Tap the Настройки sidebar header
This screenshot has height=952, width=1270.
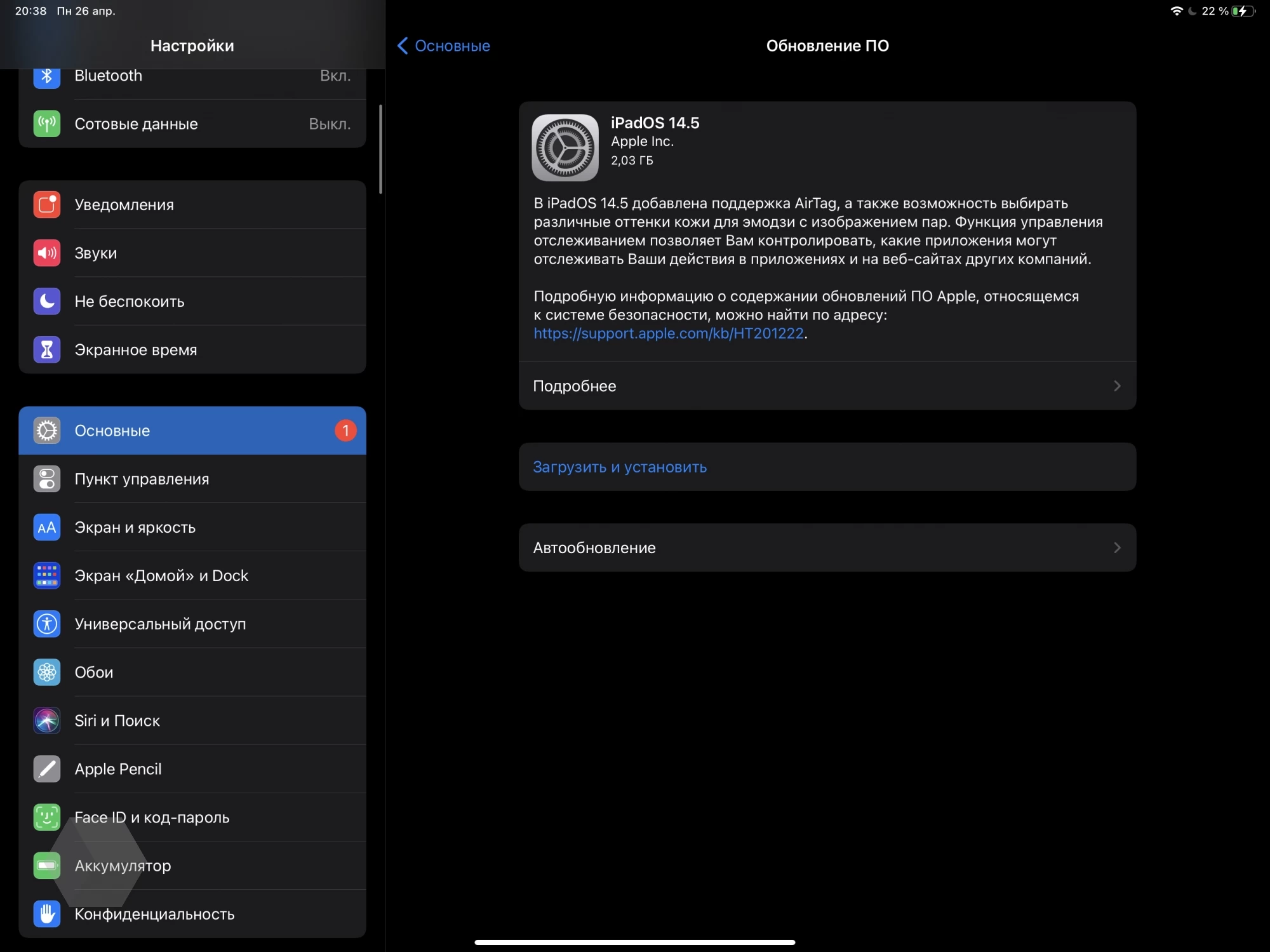coord(192,46)
